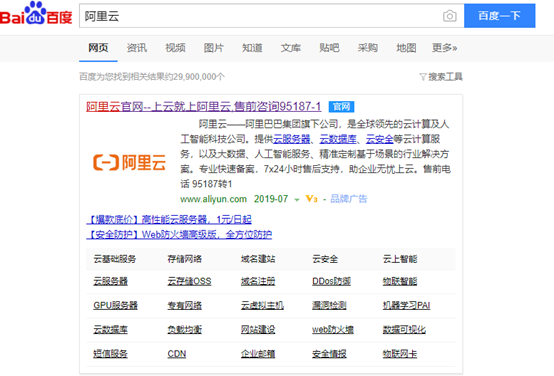Switch to the 资讯 tab

coord(137,48)
